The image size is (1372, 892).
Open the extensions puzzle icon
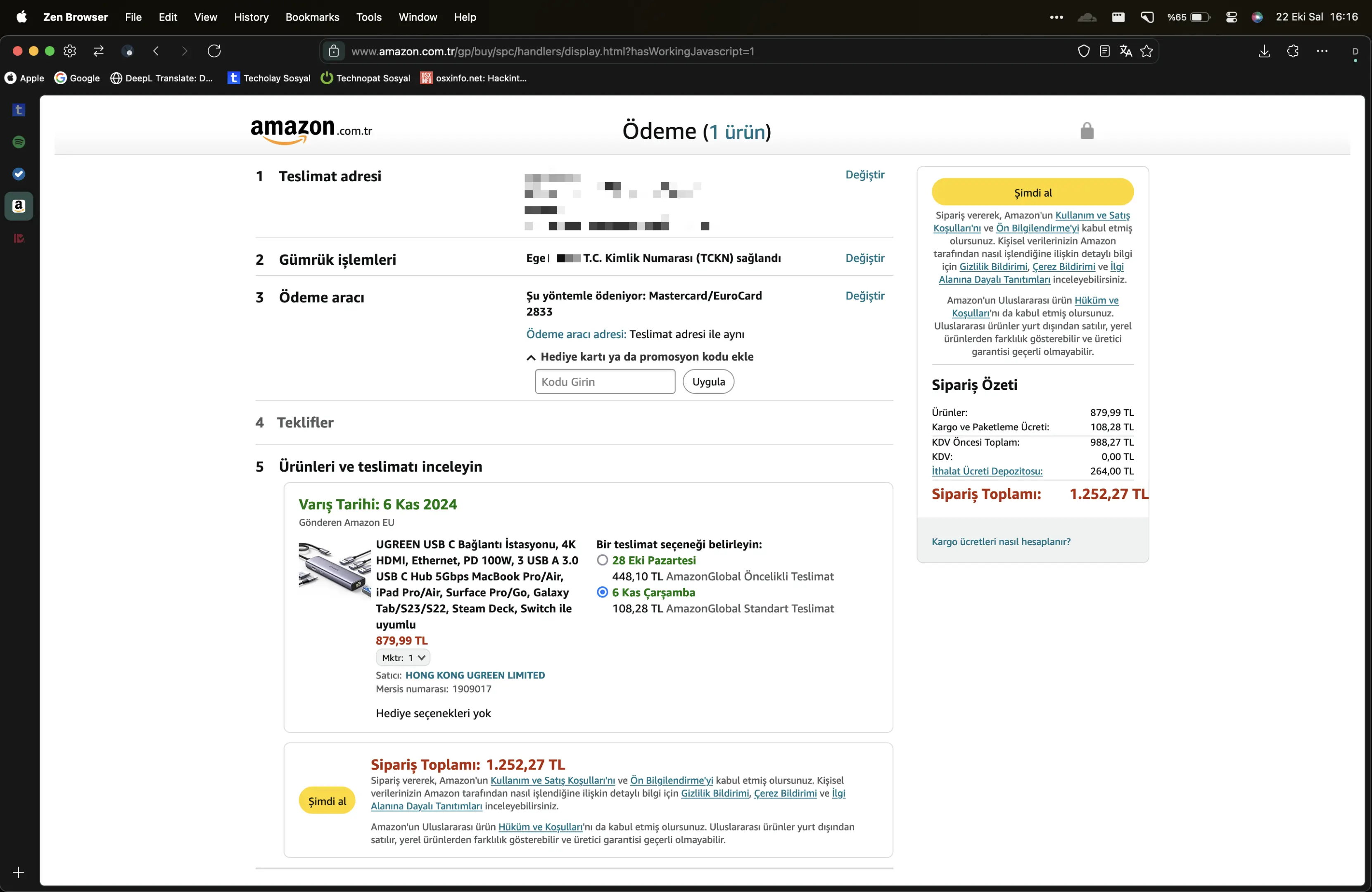pos(1293,51)
